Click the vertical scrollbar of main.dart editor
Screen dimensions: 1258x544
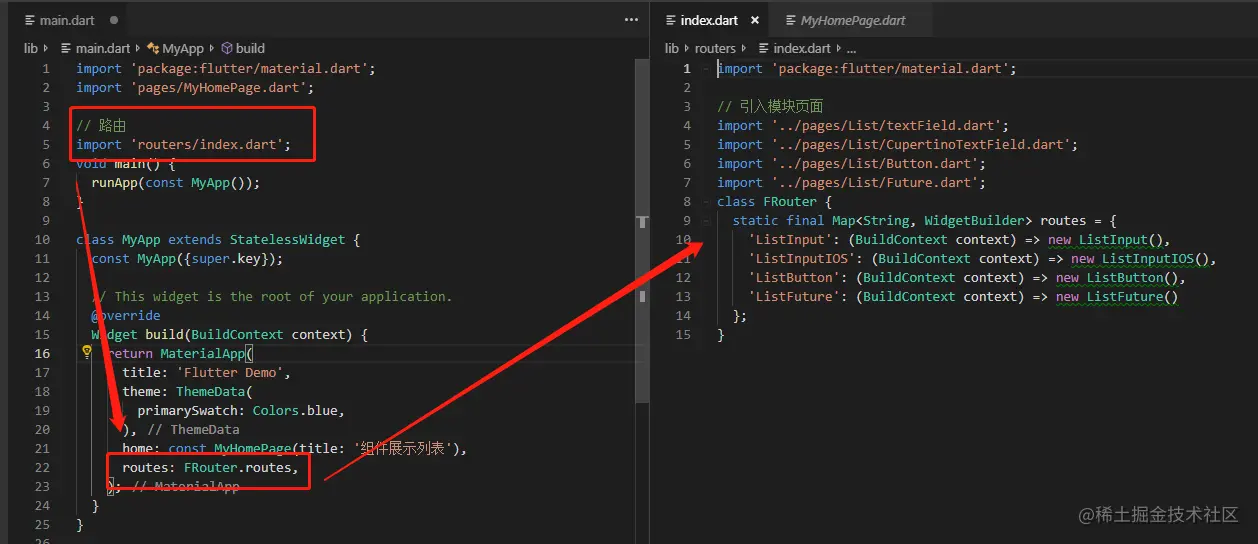coord(641,230)
